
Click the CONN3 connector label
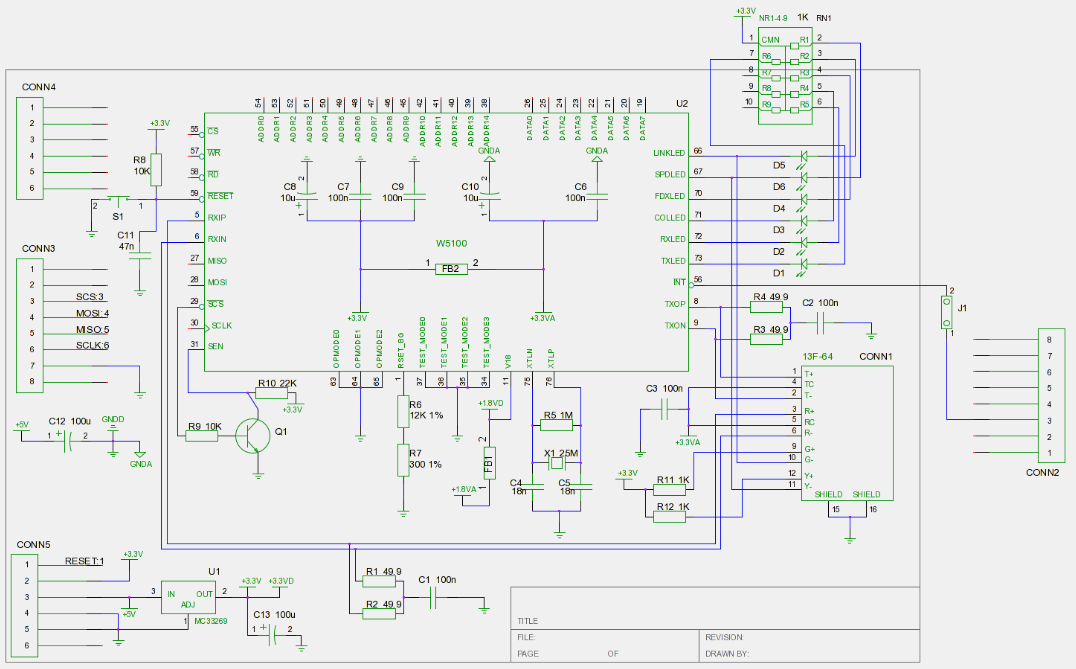[x=38, y=248]
